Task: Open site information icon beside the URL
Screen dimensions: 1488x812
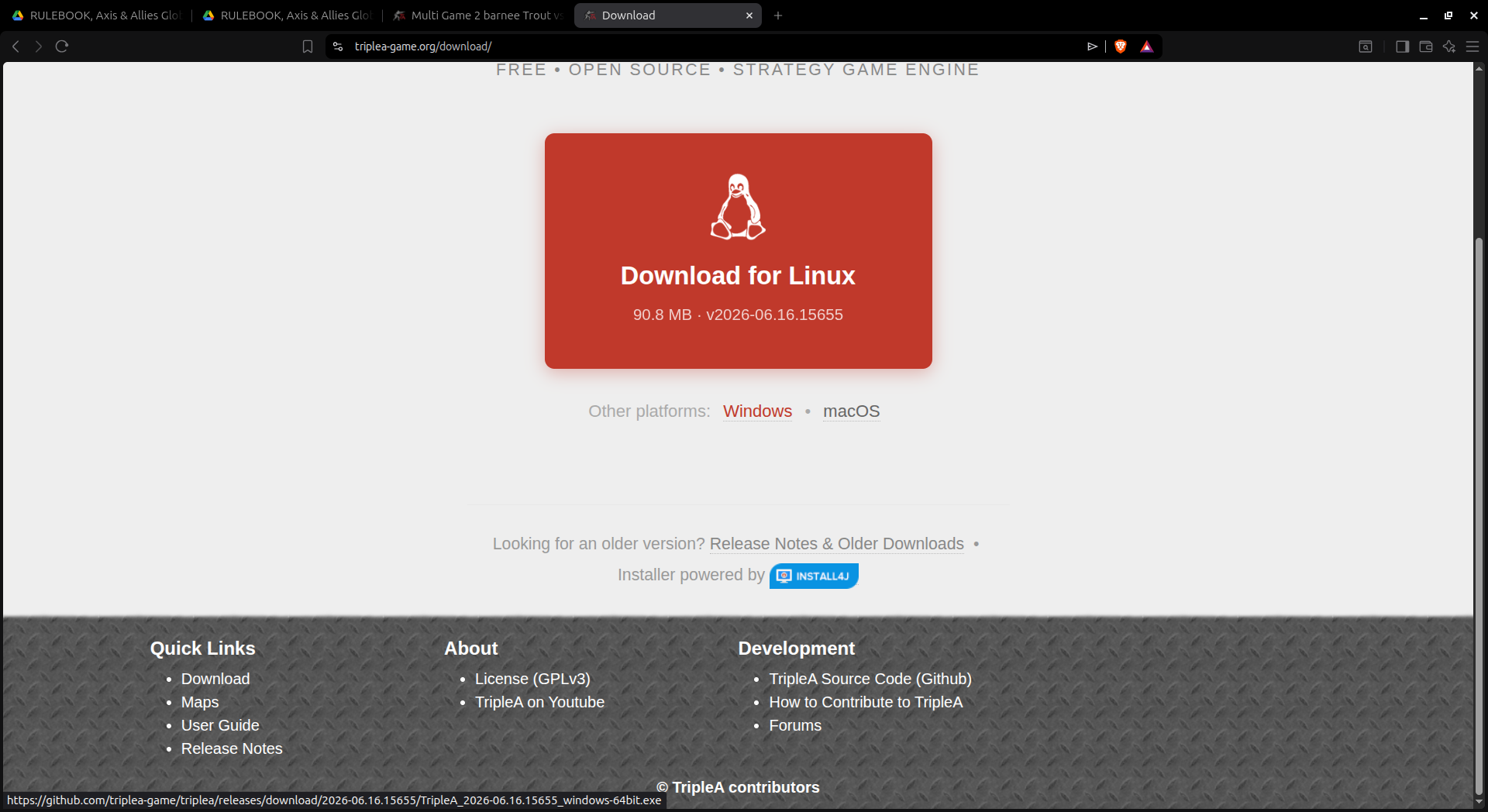Action: coord(338,46)
